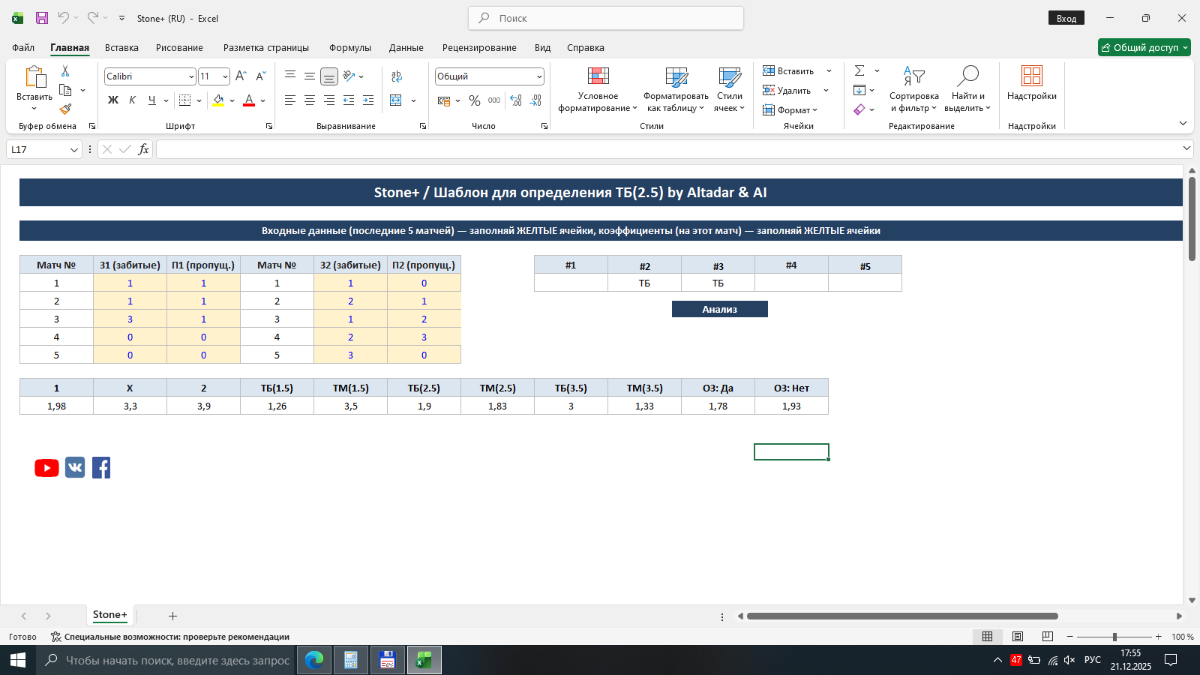
Task: Click the percent style icon
Action: point(475,100)
